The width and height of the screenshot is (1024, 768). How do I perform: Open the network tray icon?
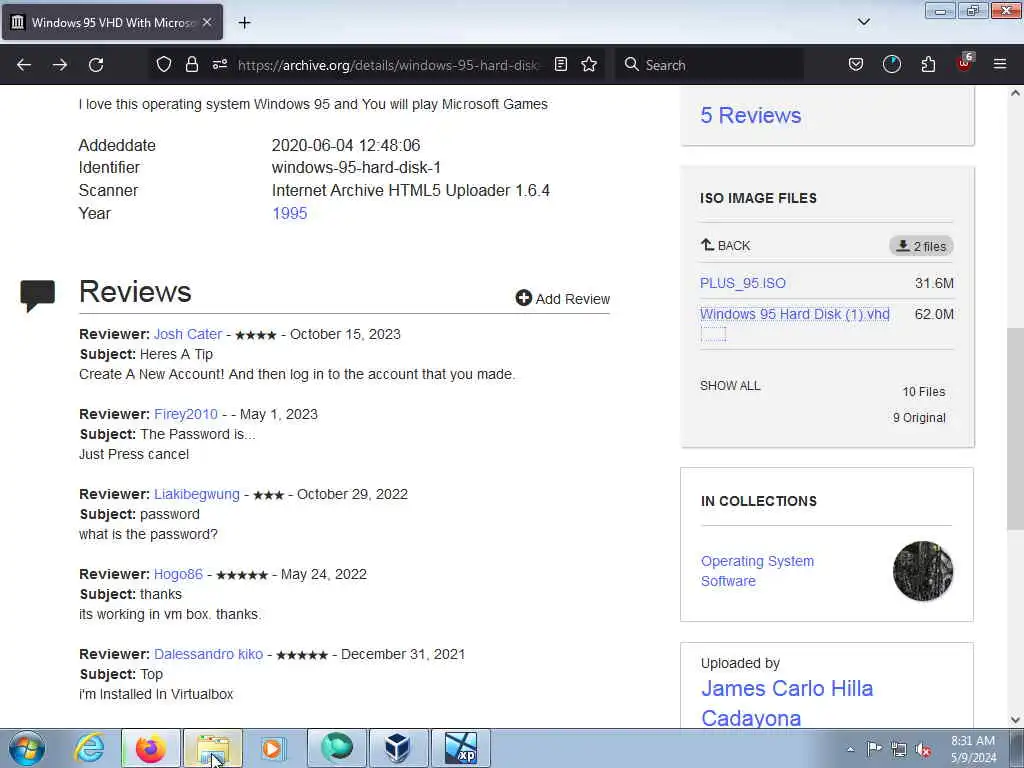coord(899,749)
